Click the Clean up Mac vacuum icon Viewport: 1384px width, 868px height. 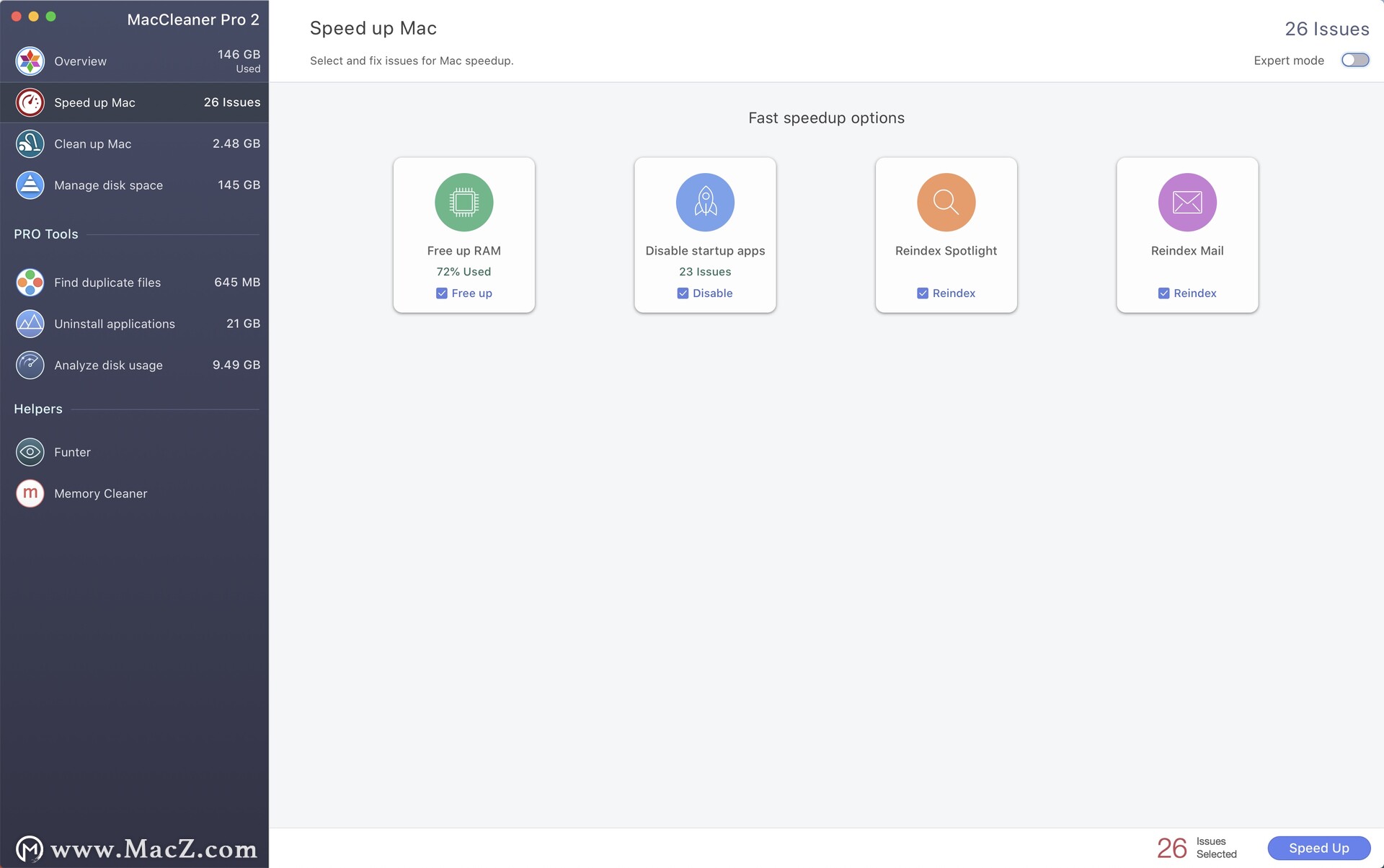pyautogui.click(x=30, y=144)
